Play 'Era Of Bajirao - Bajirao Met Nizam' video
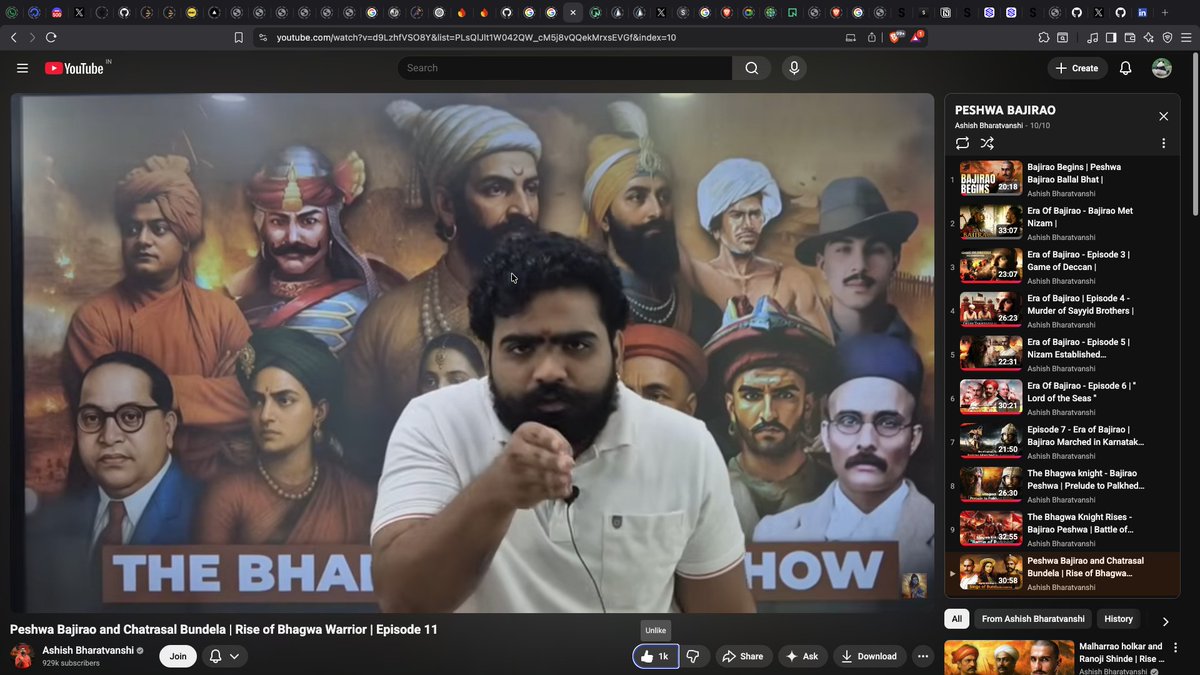Viewport: 1200px width, 675px height. (1062, 223)
